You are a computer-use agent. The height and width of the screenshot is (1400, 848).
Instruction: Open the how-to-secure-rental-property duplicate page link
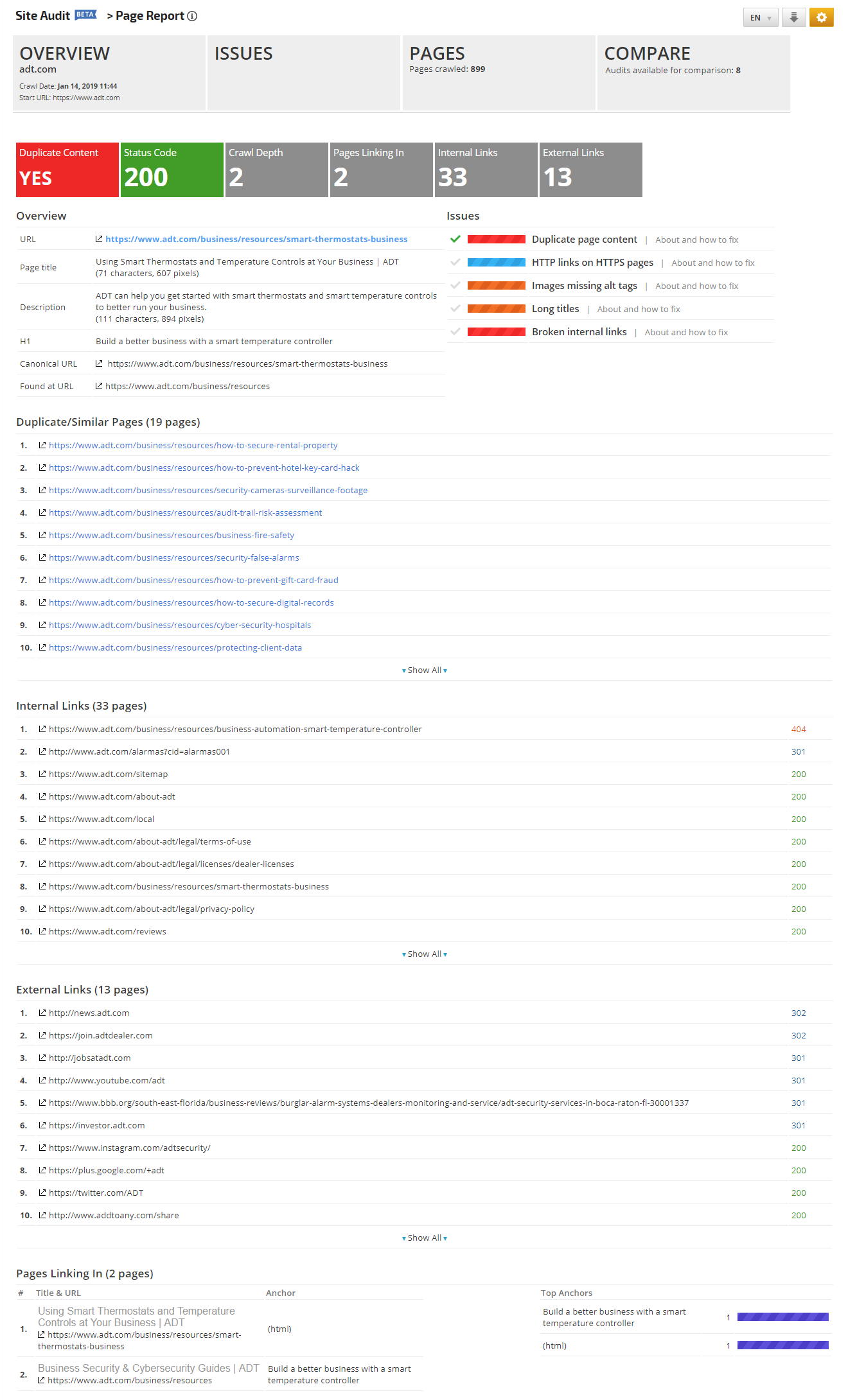pyautogui.click(x=193, y=445)
